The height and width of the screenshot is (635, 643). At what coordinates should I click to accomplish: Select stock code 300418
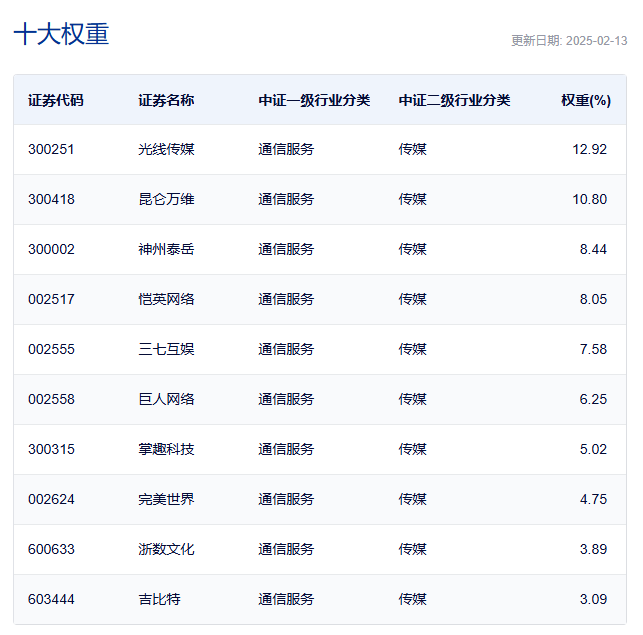pos(51,199)
